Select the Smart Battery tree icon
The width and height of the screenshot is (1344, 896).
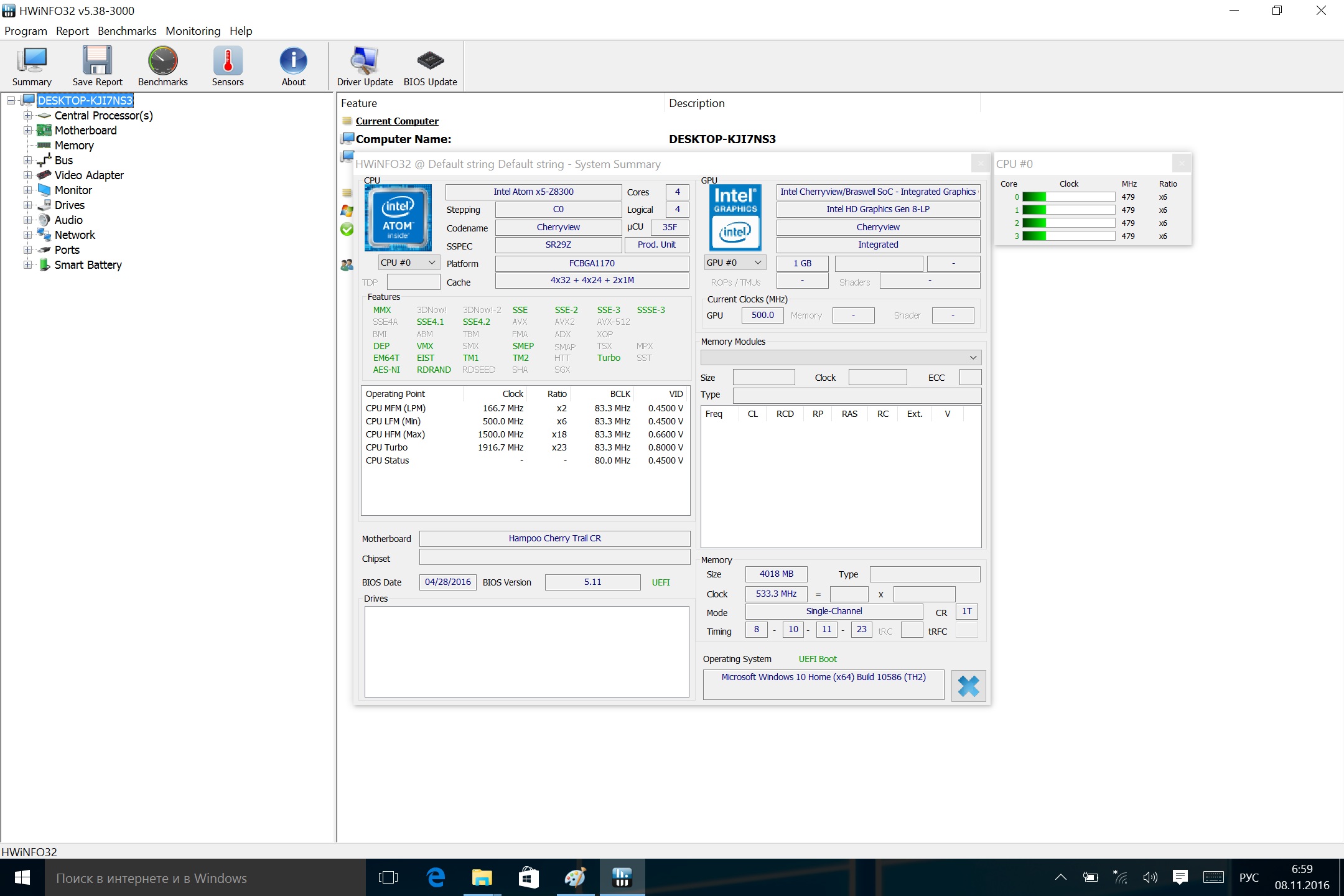pyautogui.click(x=44, y=264)
